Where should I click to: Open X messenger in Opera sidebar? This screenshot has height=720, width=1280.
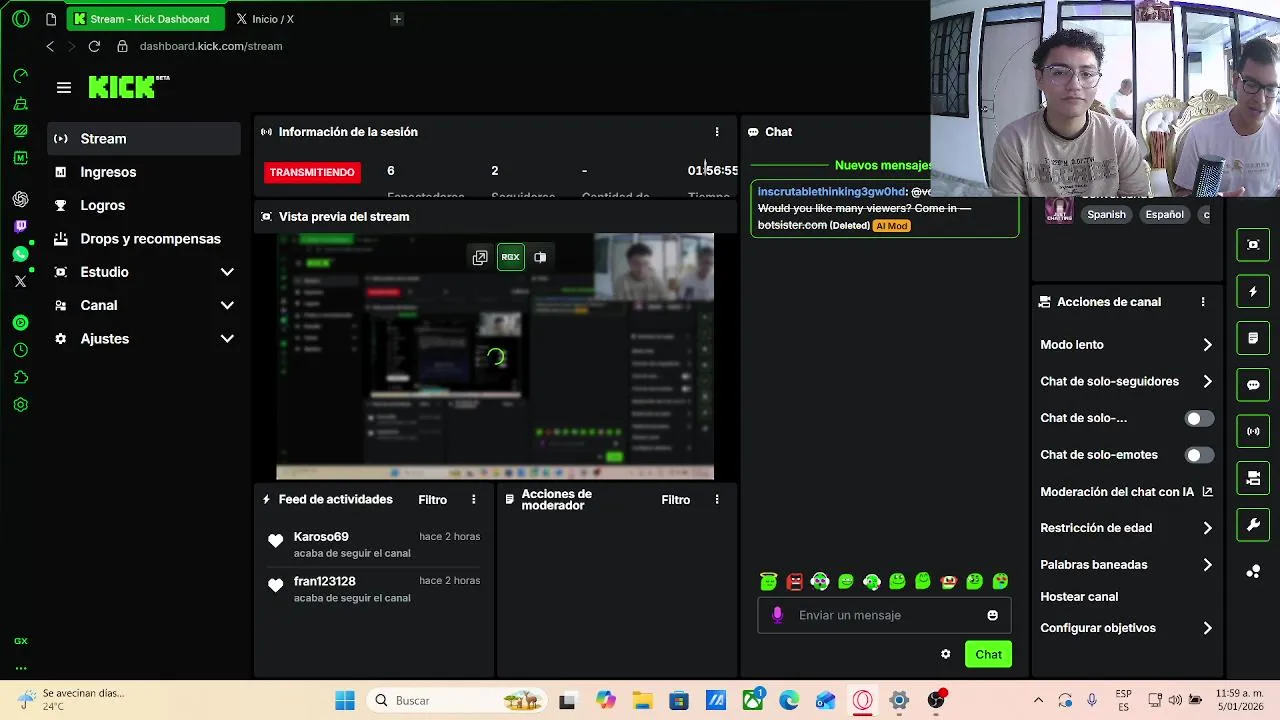21,281
